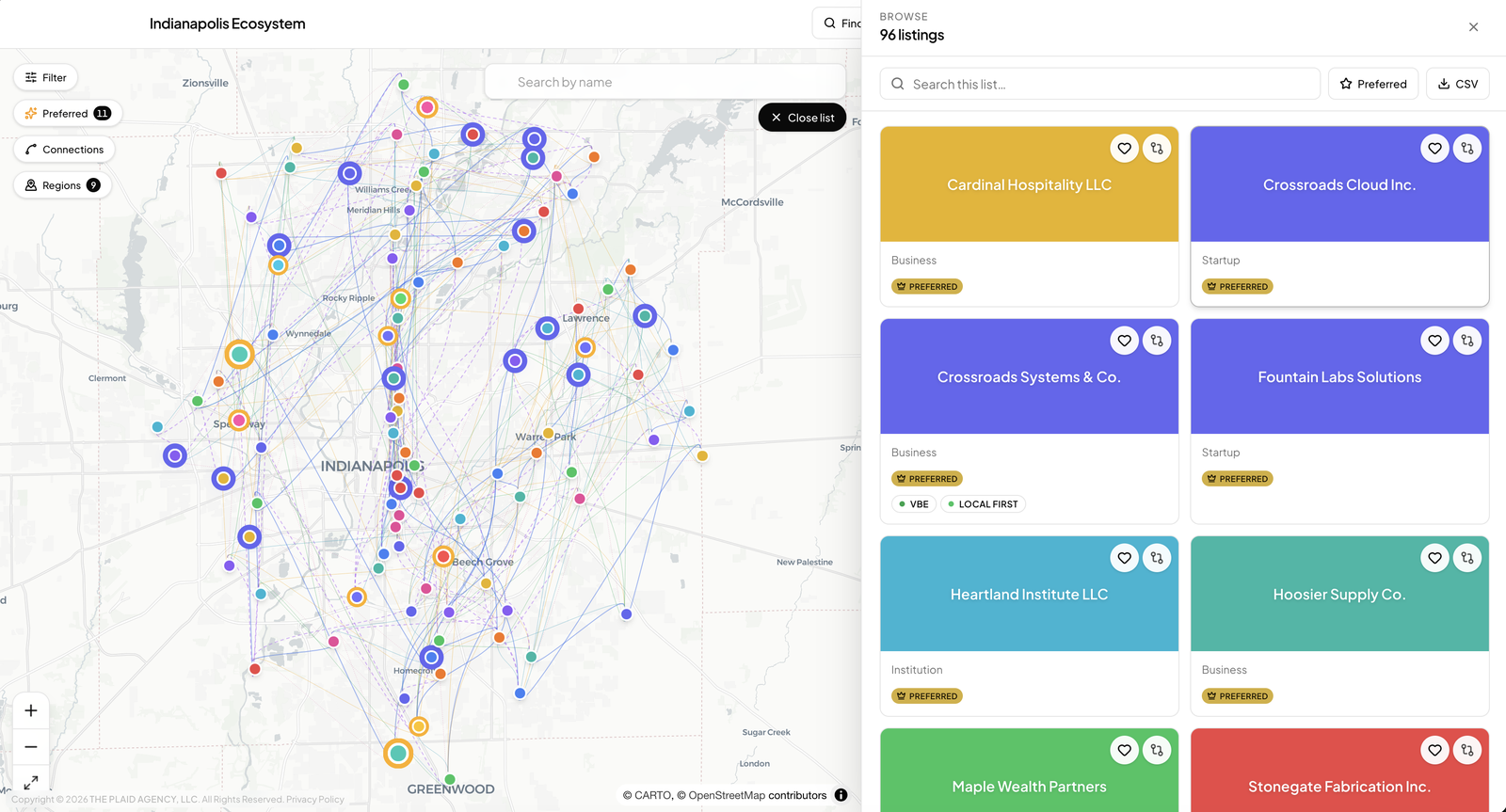Favorite Hoosier Supply Co. with heart icon
This screenshot has width=1506, height=812.
(x=1434, y=558)
